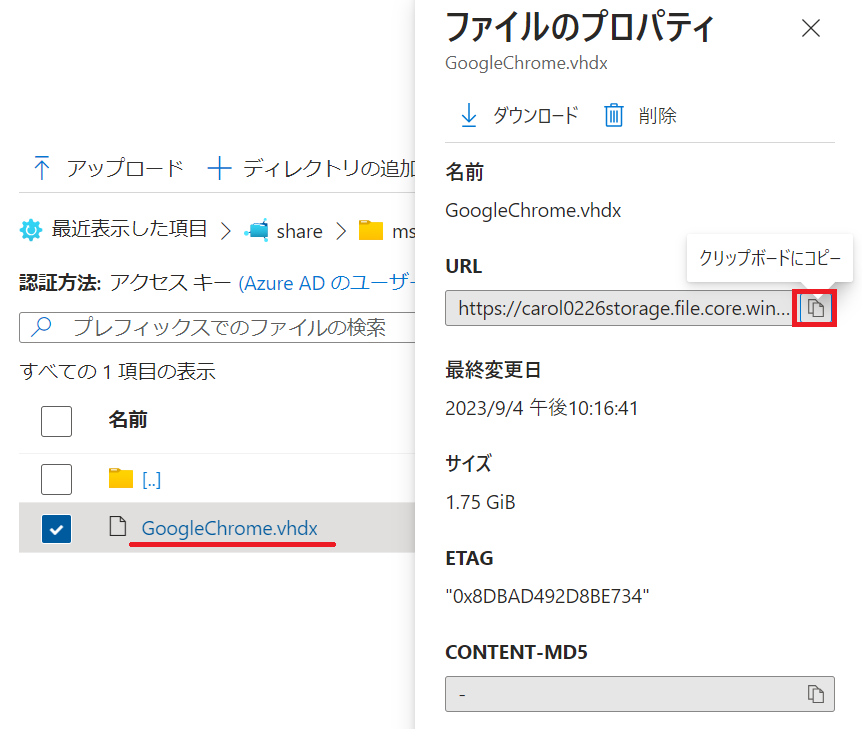Click the URL label
The width and height of the screenshot is (862, 729).
pos(463,266)
